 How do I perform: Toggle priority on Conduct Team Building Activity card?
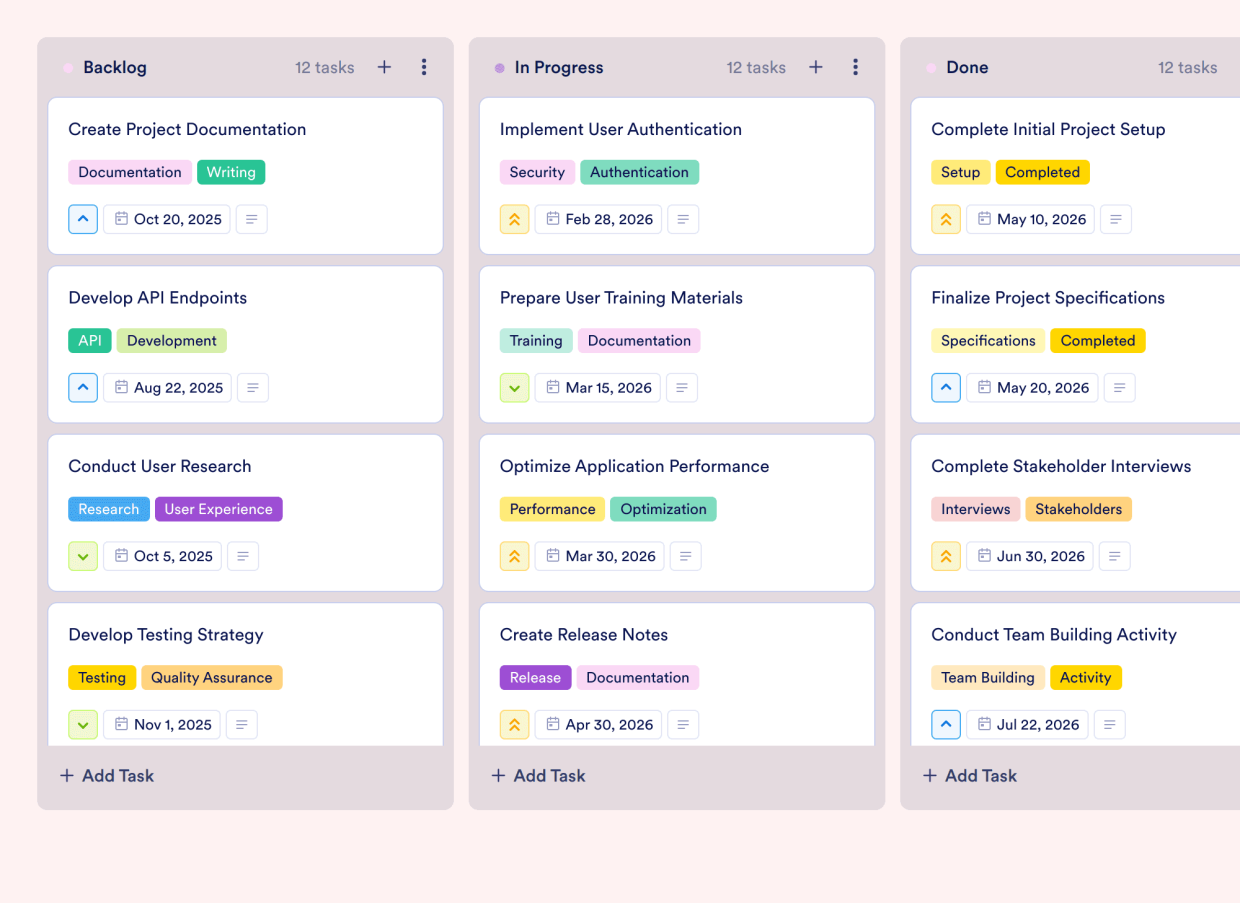(x=946, y=724)
